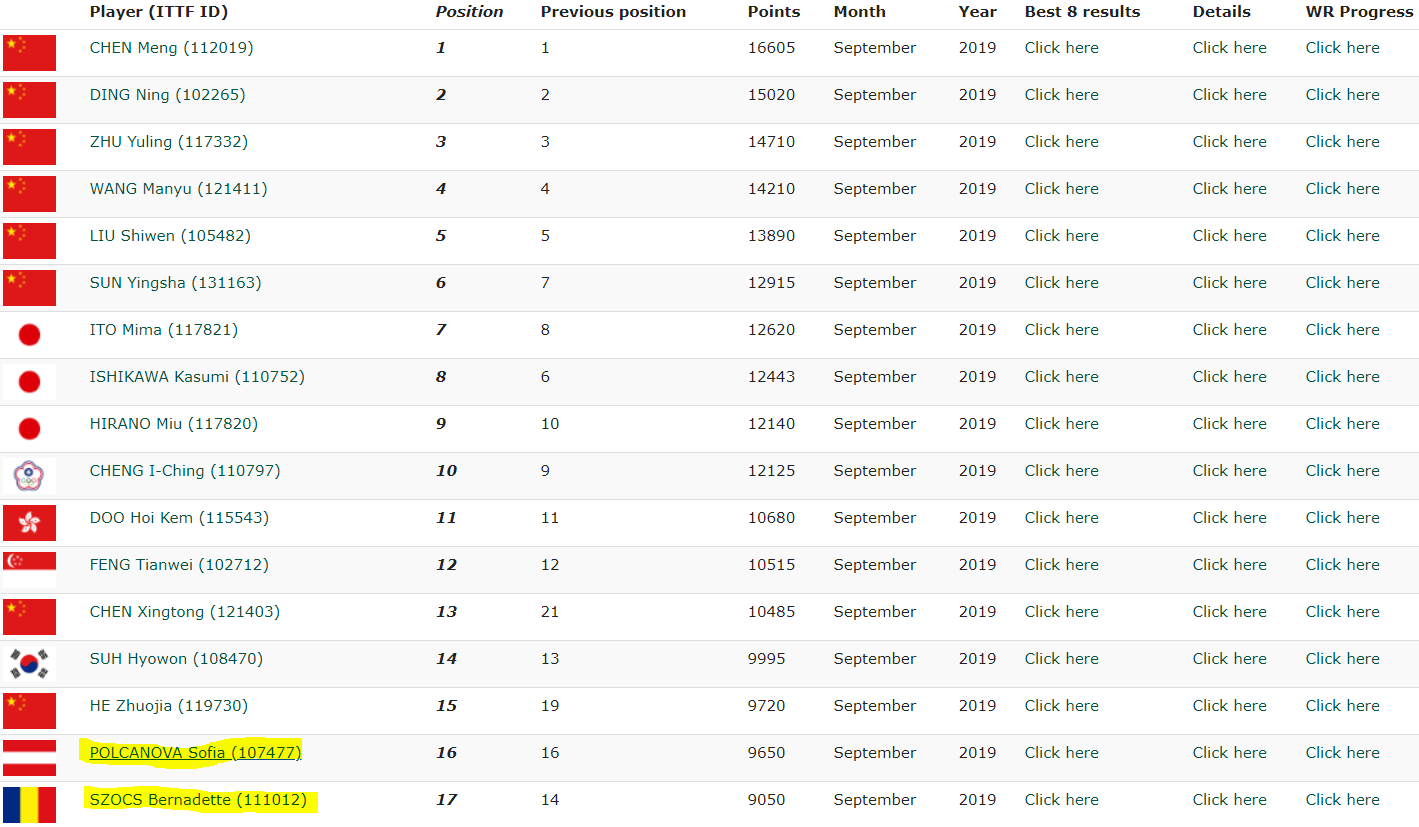Screen dimensions: 1419x827
Task: Open WR Progress link for ZHU Yuling
Action: point(1342,142)
